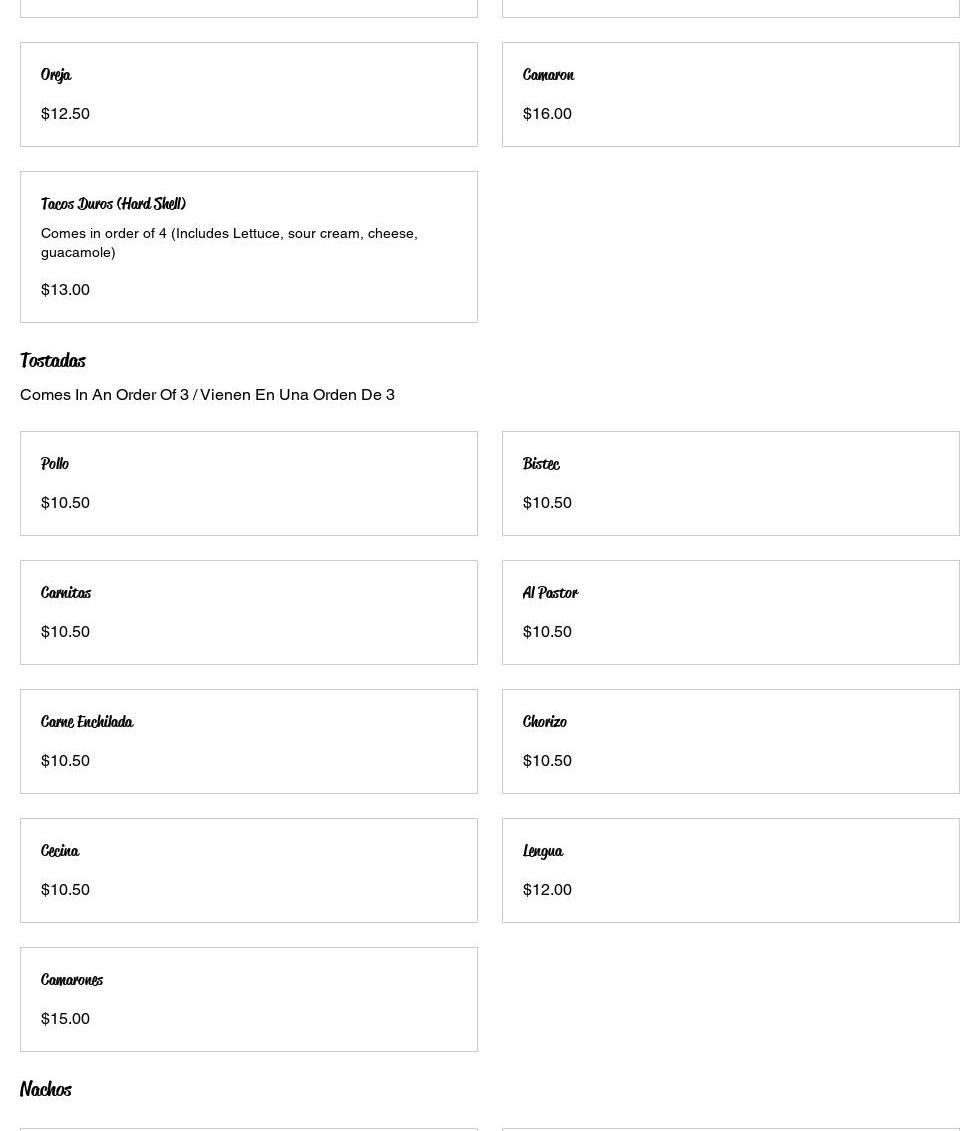Image resolution: width=965 pixels, height=1131 pixels.
Task: Click the Tostadas order of 3 note
Action: 207,394
